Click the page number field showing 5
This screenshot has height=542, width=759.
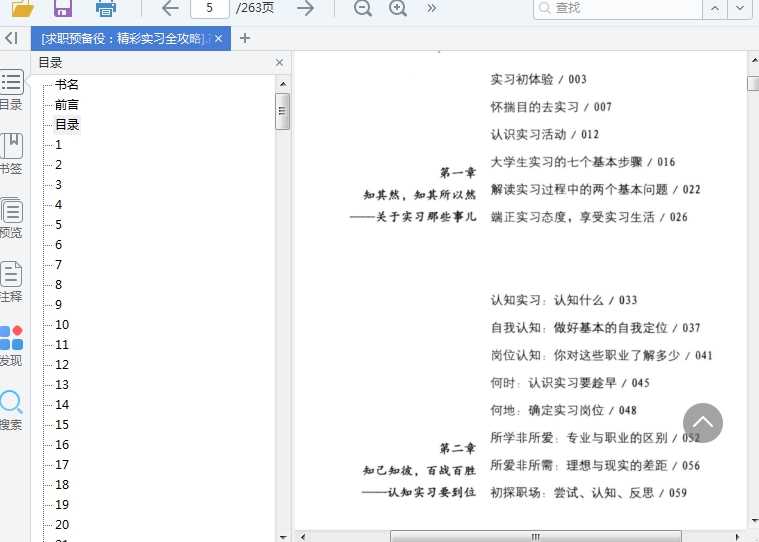tap(210, 8)
